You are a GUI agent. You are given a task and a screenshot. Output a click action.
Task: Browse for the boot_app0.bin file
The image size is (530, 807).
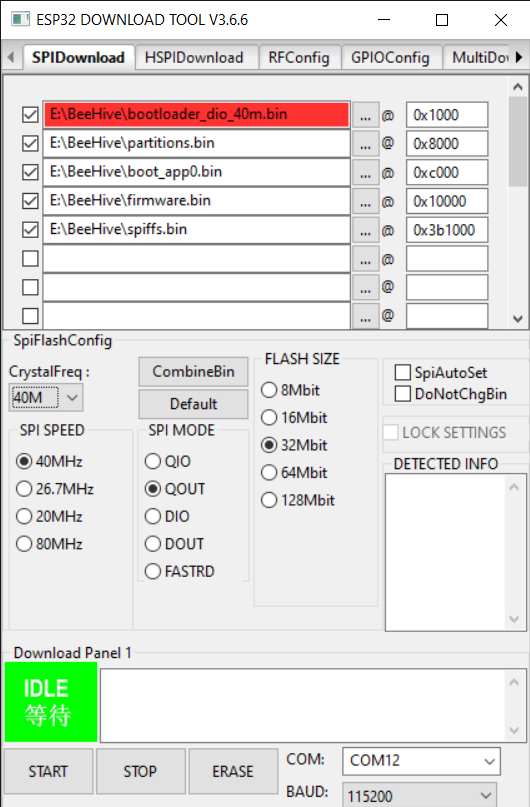click(x=365, y=172)
